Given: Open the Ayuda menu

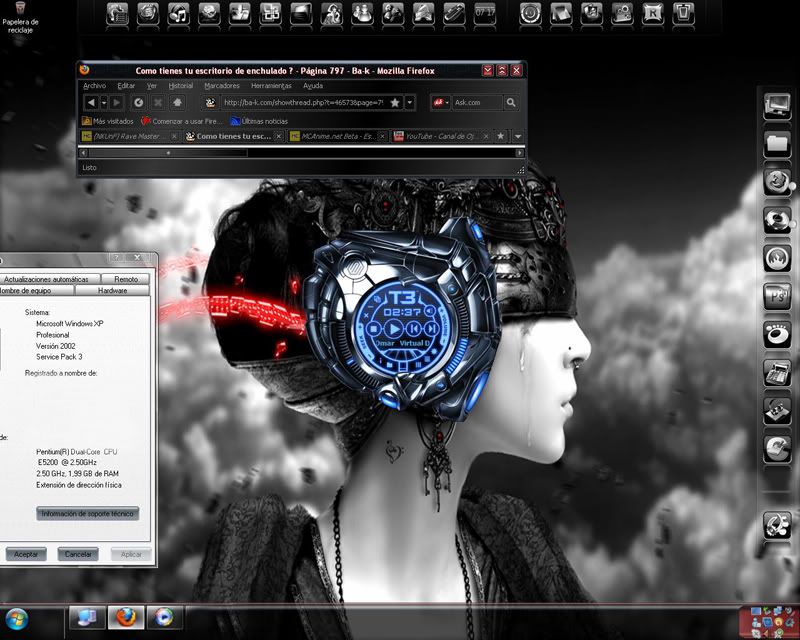Looking at the screenshot, I should coord(313,86).
